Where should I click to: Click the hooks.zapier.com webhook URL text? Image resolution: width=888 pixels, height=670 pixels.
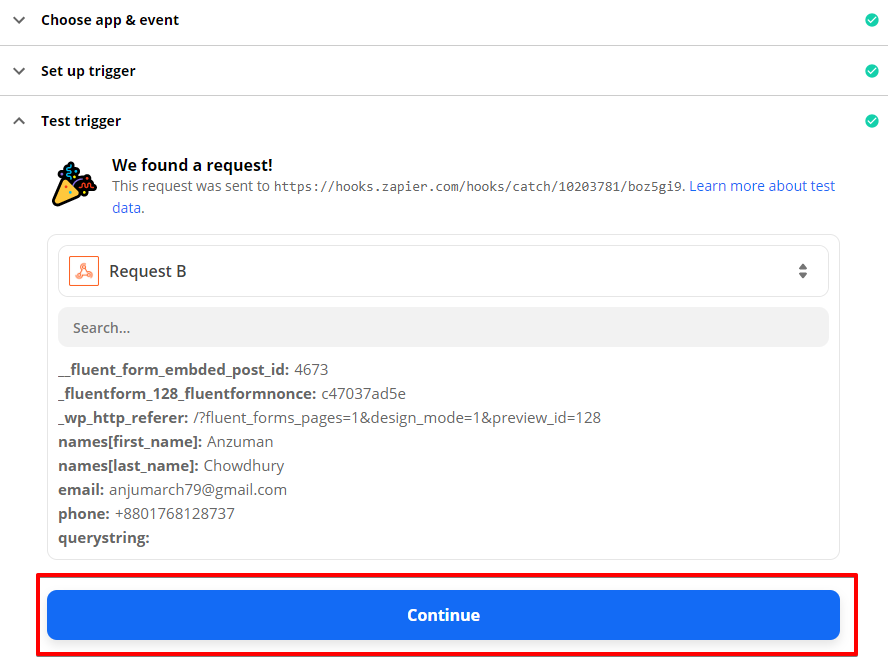pos(479,186)
